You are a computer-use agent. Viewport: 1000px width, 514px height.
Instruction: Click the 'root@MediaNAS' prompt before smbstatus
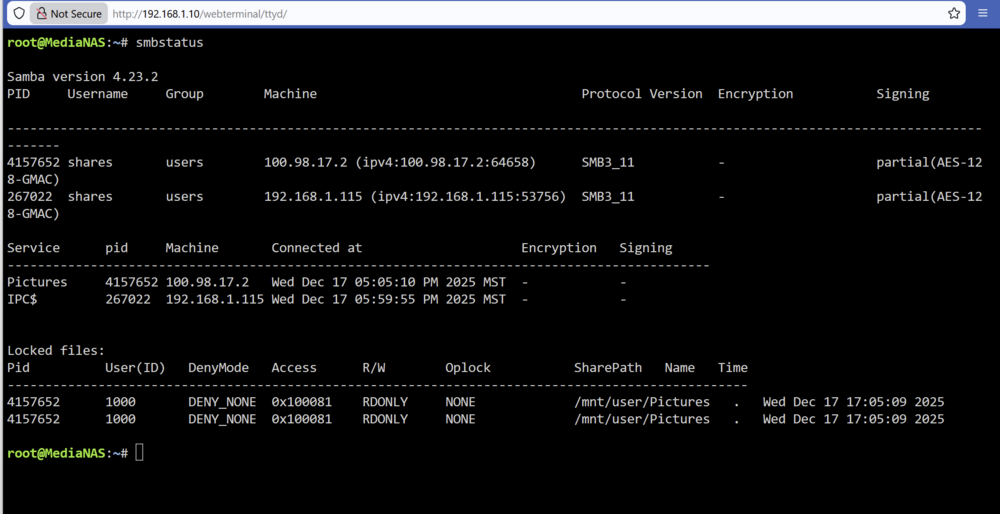56,43
